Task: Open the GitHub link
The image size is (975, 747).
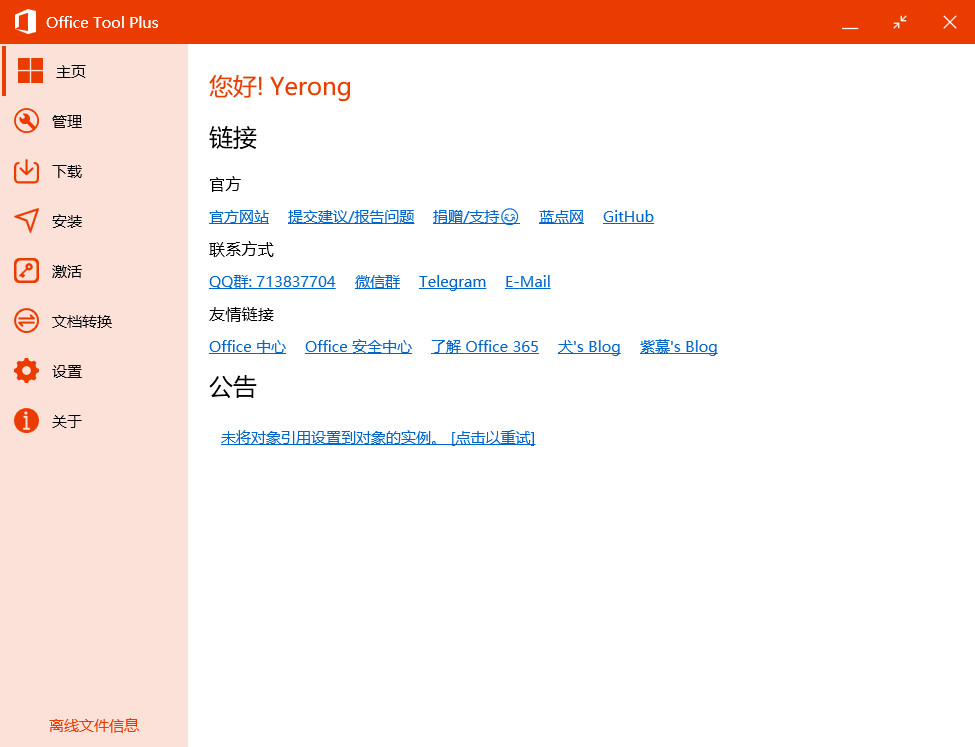Action: click(628, 217)
